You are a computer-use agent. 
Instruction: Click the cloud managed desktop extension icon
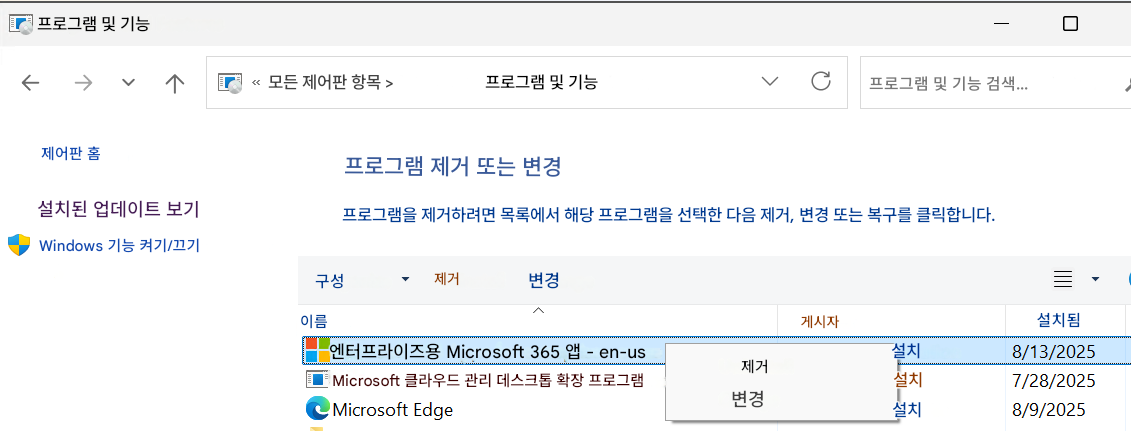pyautogui.click(x=317, y=380)
